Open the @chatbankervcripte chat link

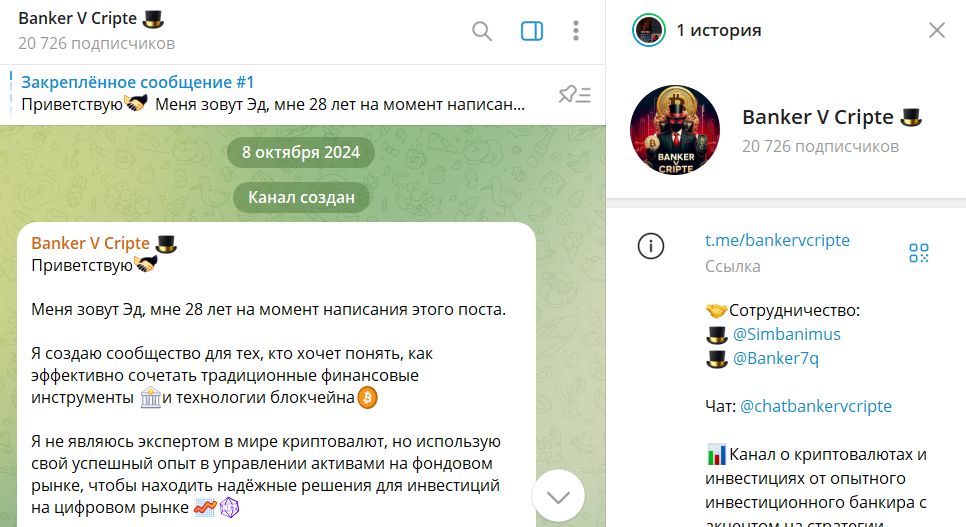click(x=816, y=406)
